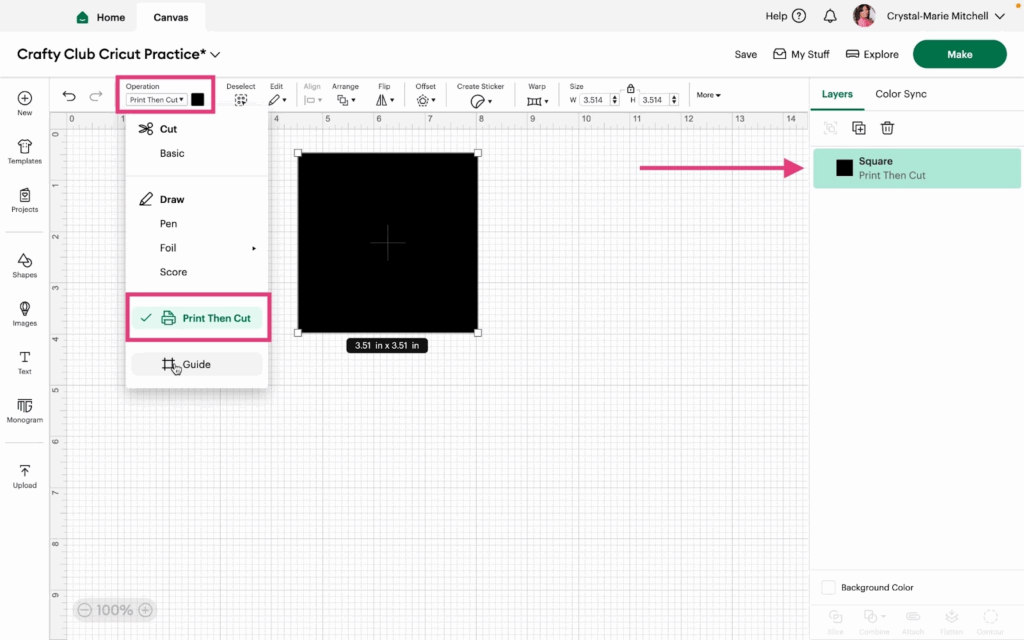Select the Text tool

pos(24,362)
